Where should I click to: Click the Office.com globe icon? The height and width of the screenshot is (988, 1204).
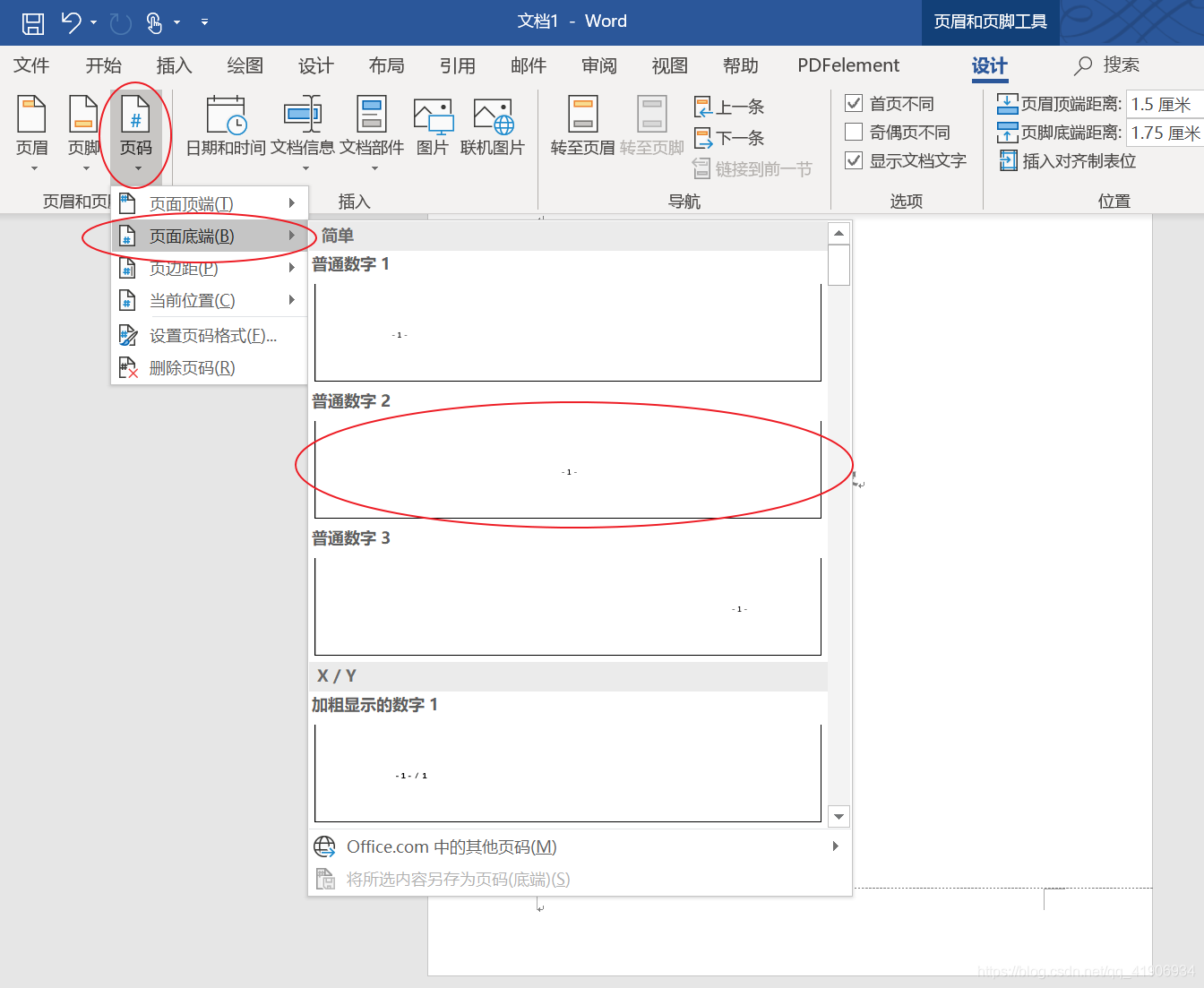pos(324,846)
